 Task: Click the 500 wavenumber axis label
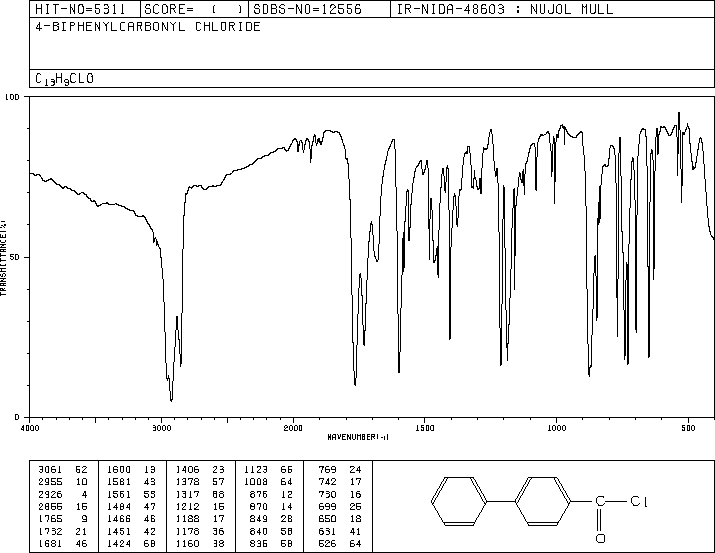click(x=688, y=428)
